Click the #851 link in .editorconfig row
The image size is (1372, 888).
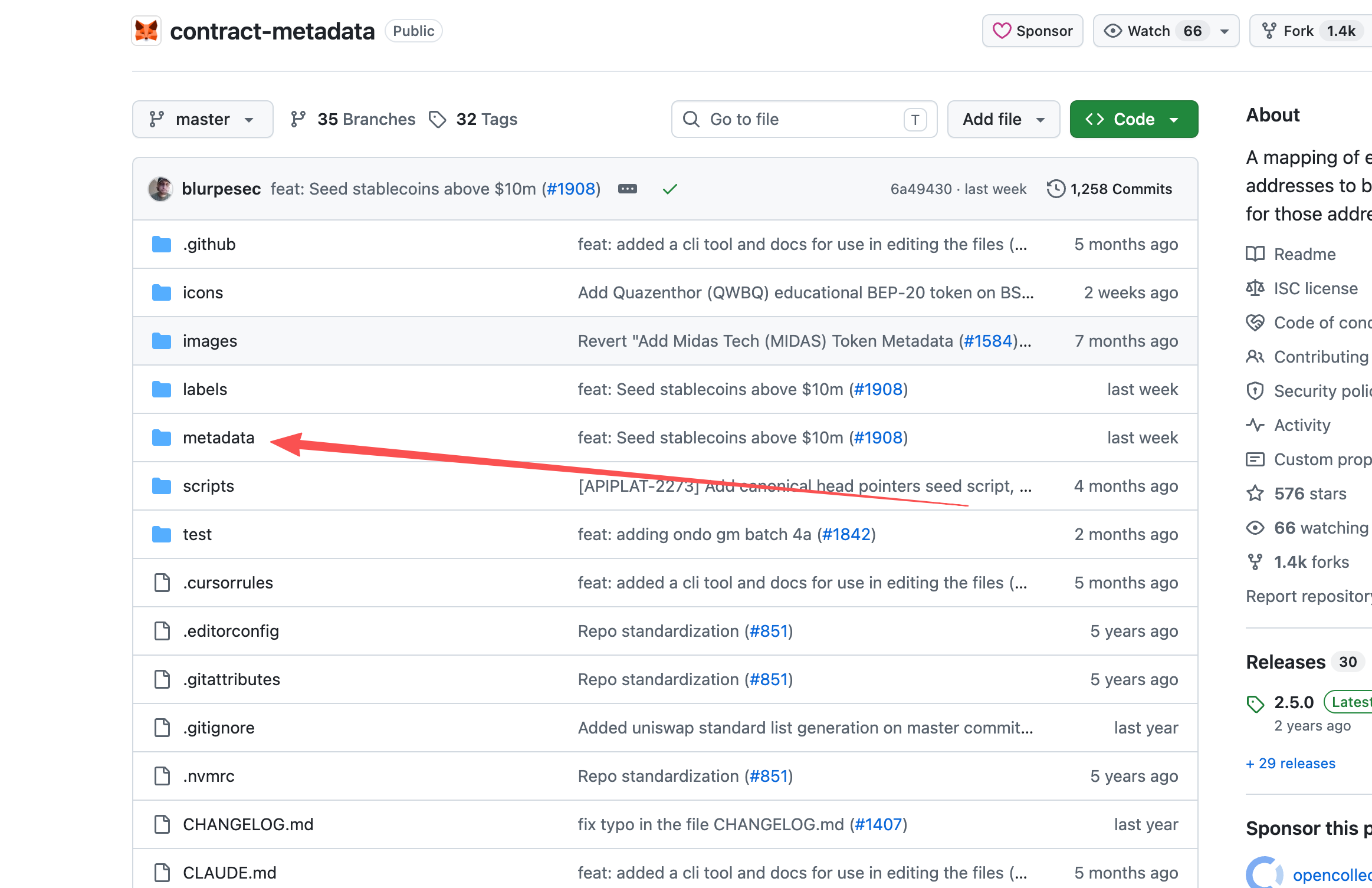[769, 631]
